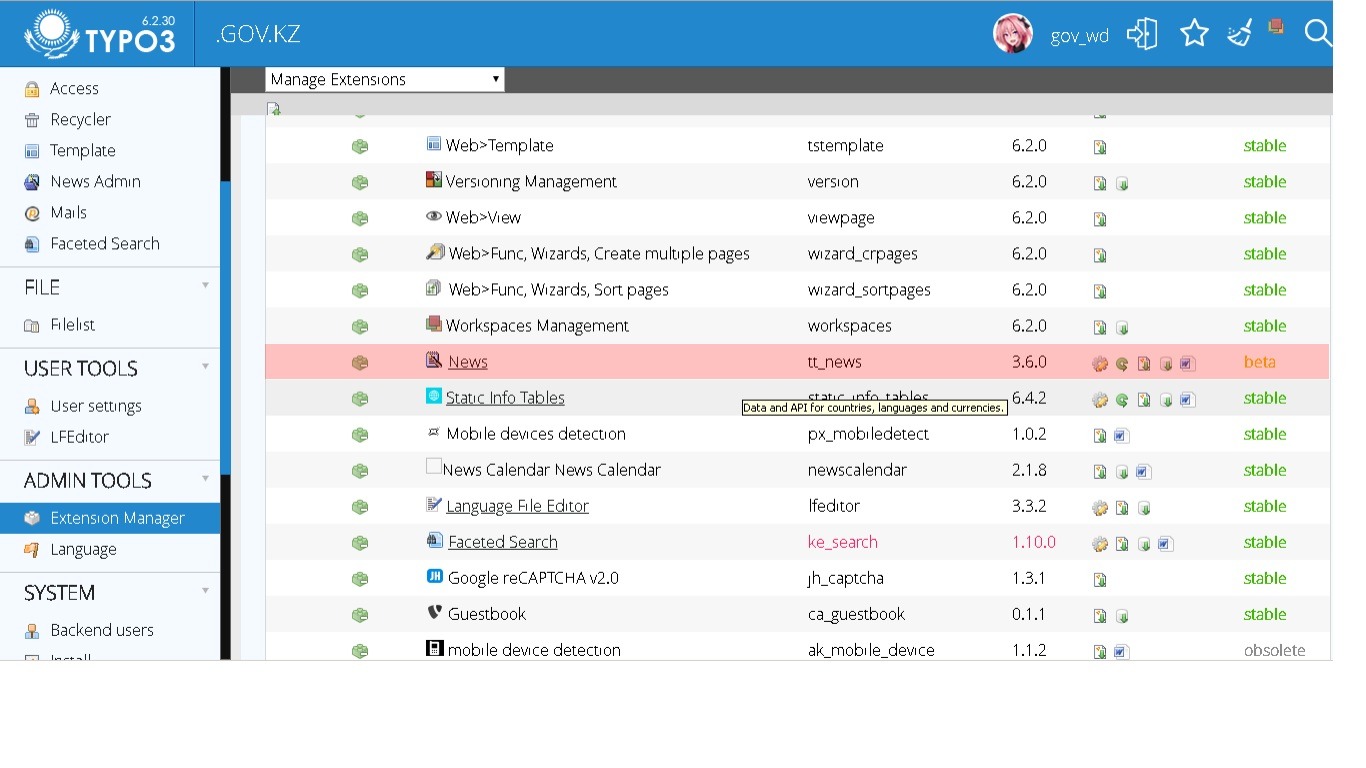Open the manual icon for px_mobiledetect
The width and height of the screenshot is (1366, 768).
coord(1122,435)
